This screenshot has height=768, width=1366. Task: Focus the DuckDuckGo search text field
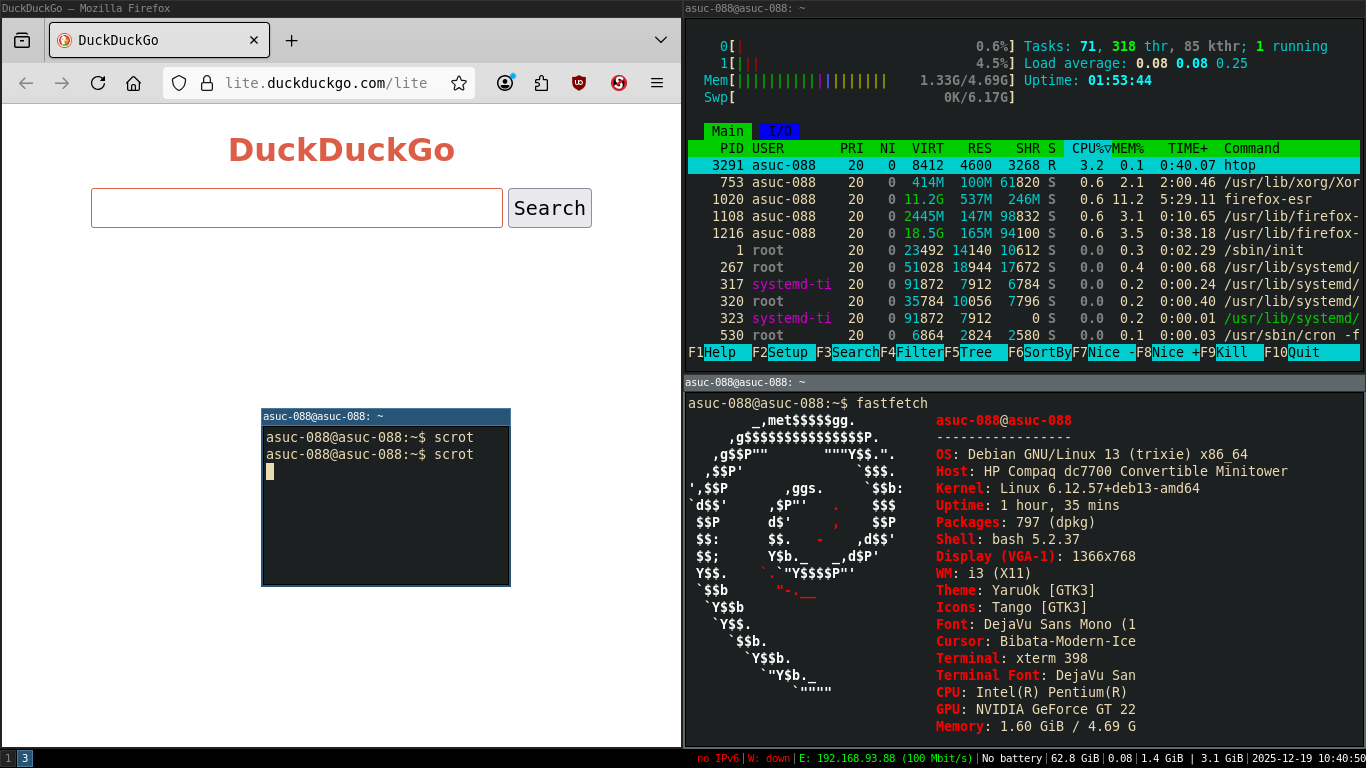pos(296,208)
